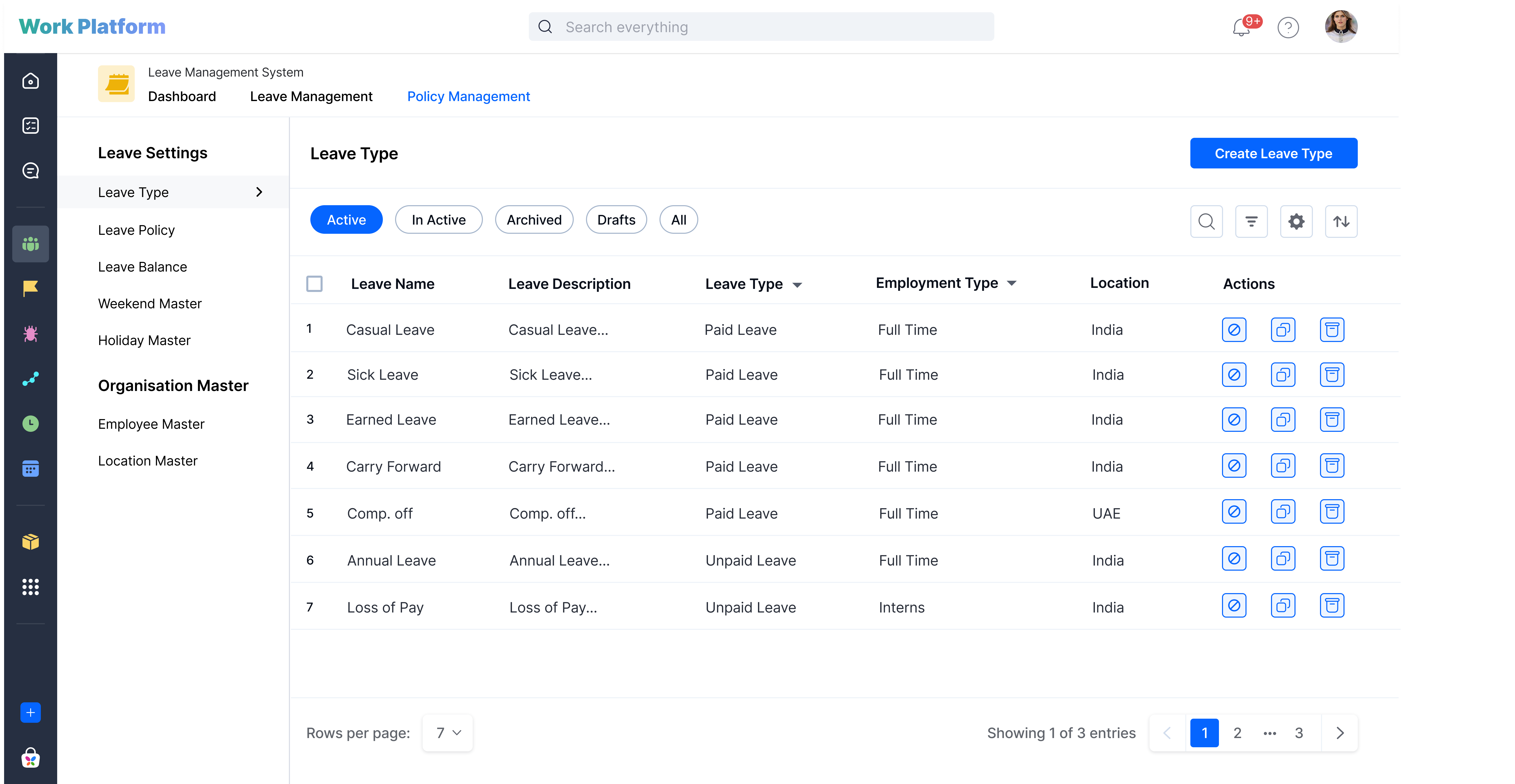Click the pagination ellipsis button

1270,733
